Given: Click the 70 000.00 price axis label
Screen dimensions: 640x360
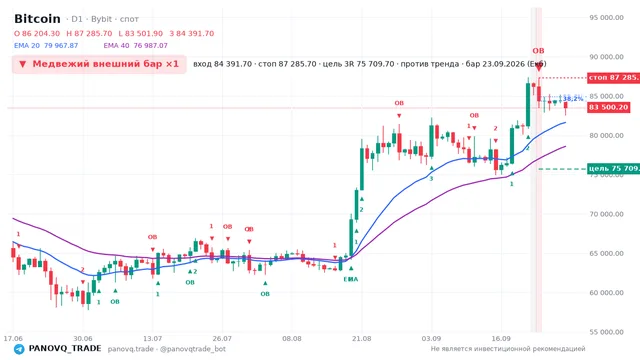Looking at the screenshot, I should (607, 214).
